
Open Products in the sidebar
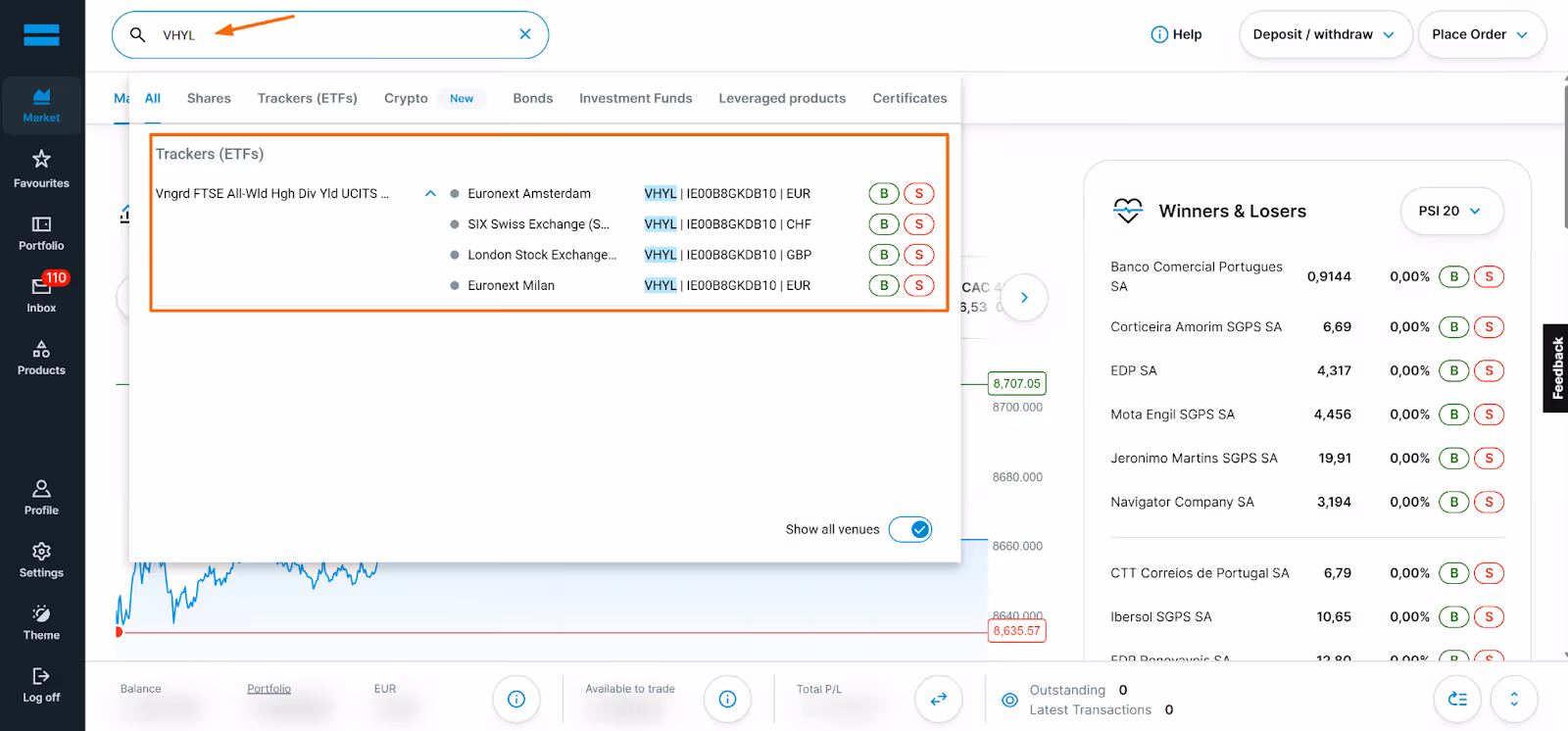[x=41, y=359]
